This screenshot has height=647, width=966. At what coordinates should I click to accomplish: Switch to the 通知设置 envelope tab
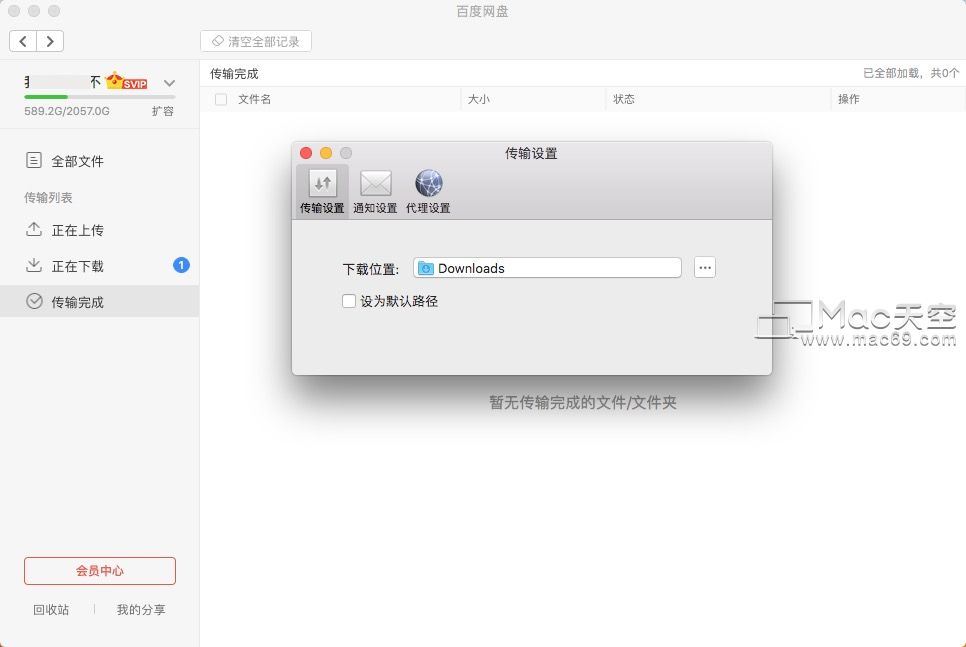(x=375, y=191)
